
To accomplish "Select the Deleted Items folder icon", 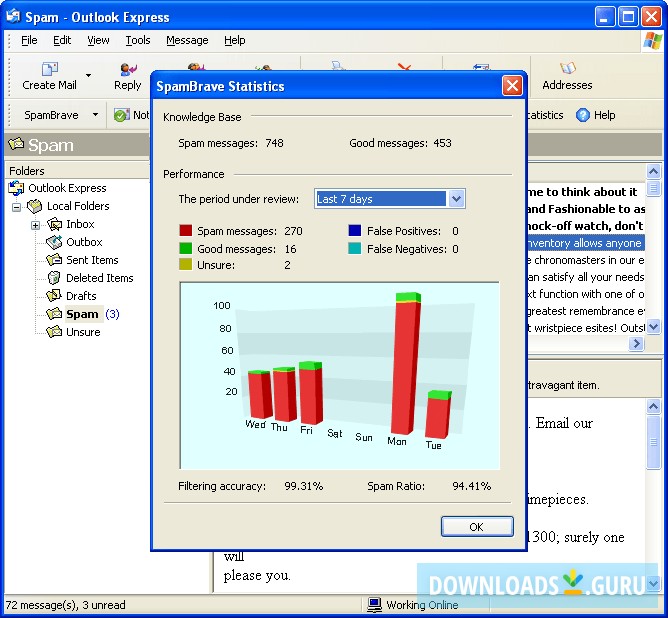I will click(x=55, y=278).
